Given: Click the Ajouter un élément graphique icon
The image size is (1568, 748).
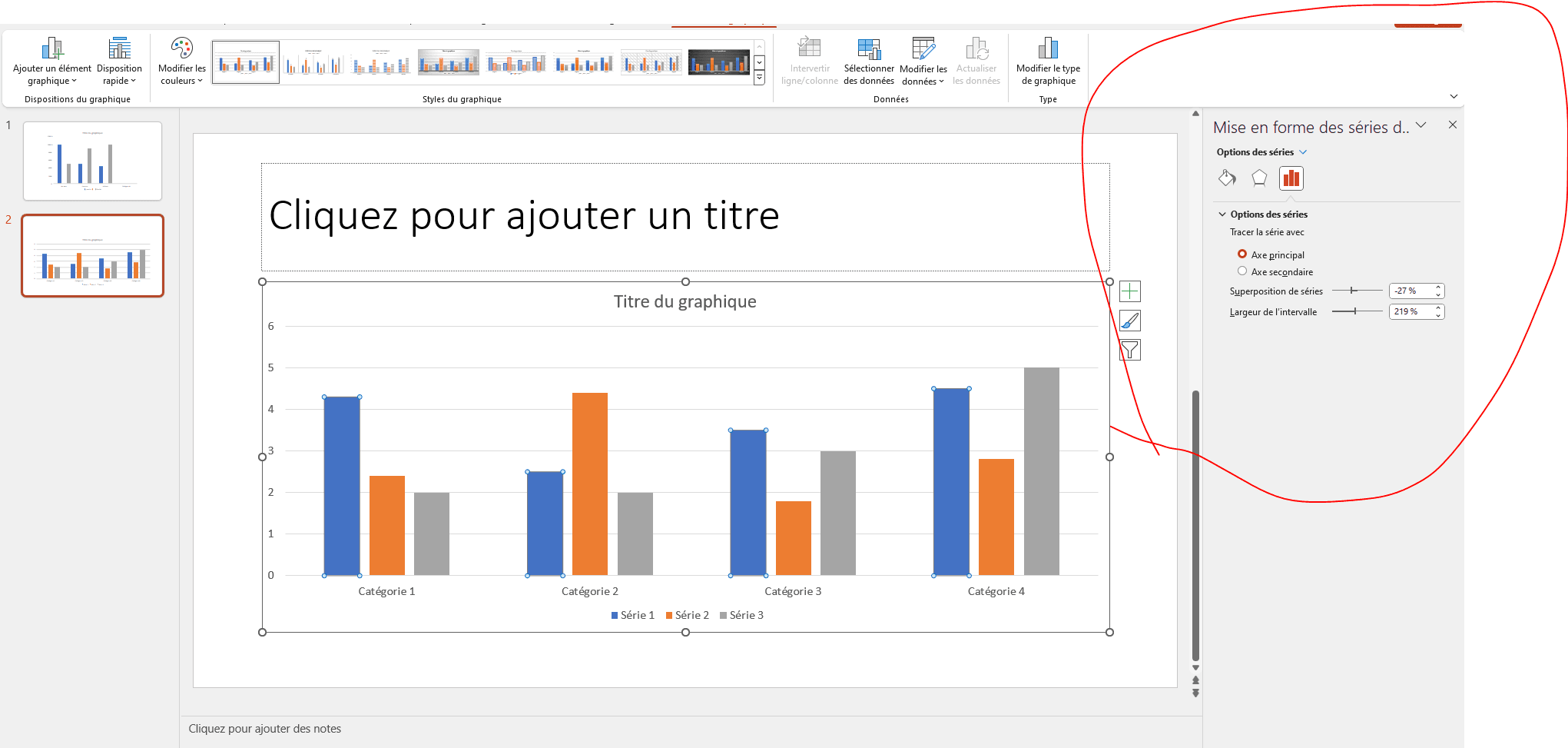Looking at the screenshot, I should [52, 49].
